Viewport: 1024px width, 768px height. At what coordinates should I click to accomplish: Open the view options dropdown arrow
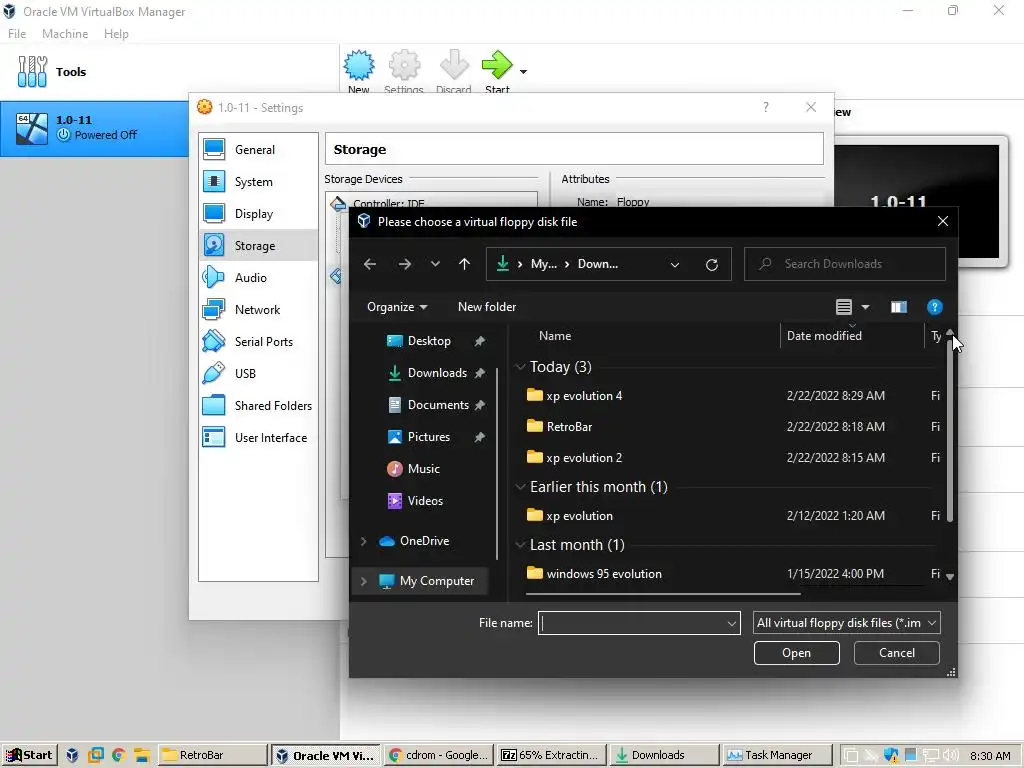tap(865, 307)
